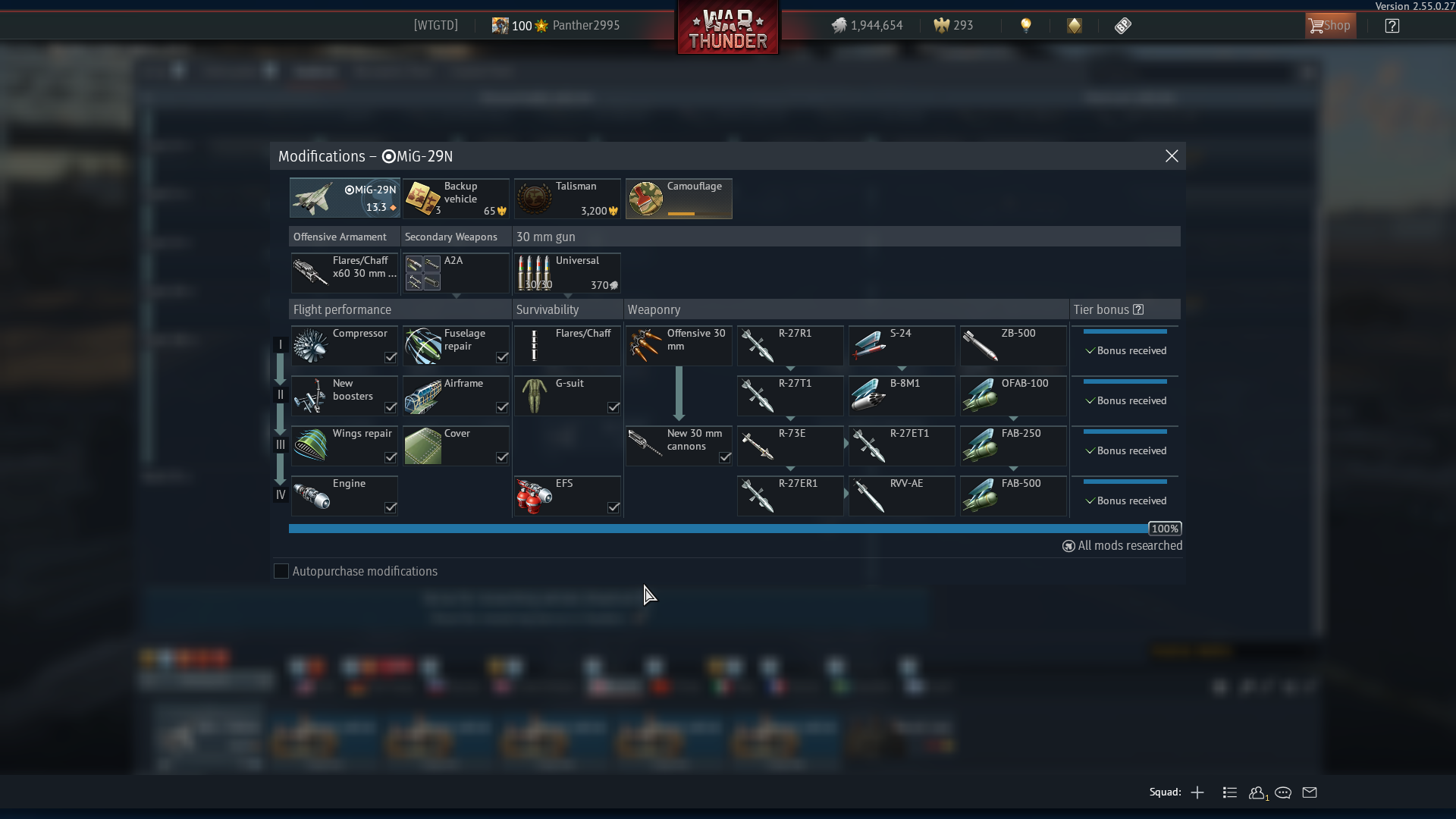The width and height of the screenshot is (1456, 819).
Task: Open the chat bubble icon
Action: click(1283, 792)
